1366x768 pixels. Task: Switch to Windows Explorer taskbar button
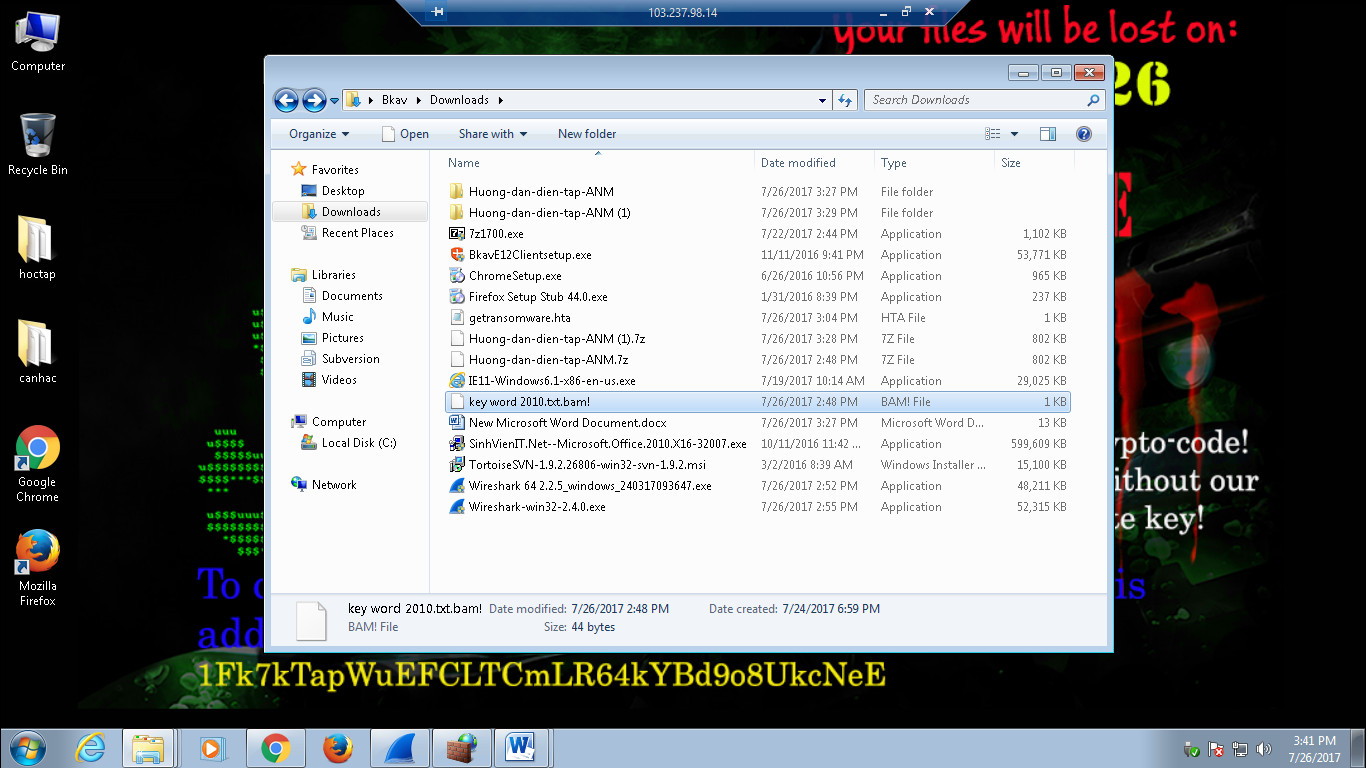149,748
